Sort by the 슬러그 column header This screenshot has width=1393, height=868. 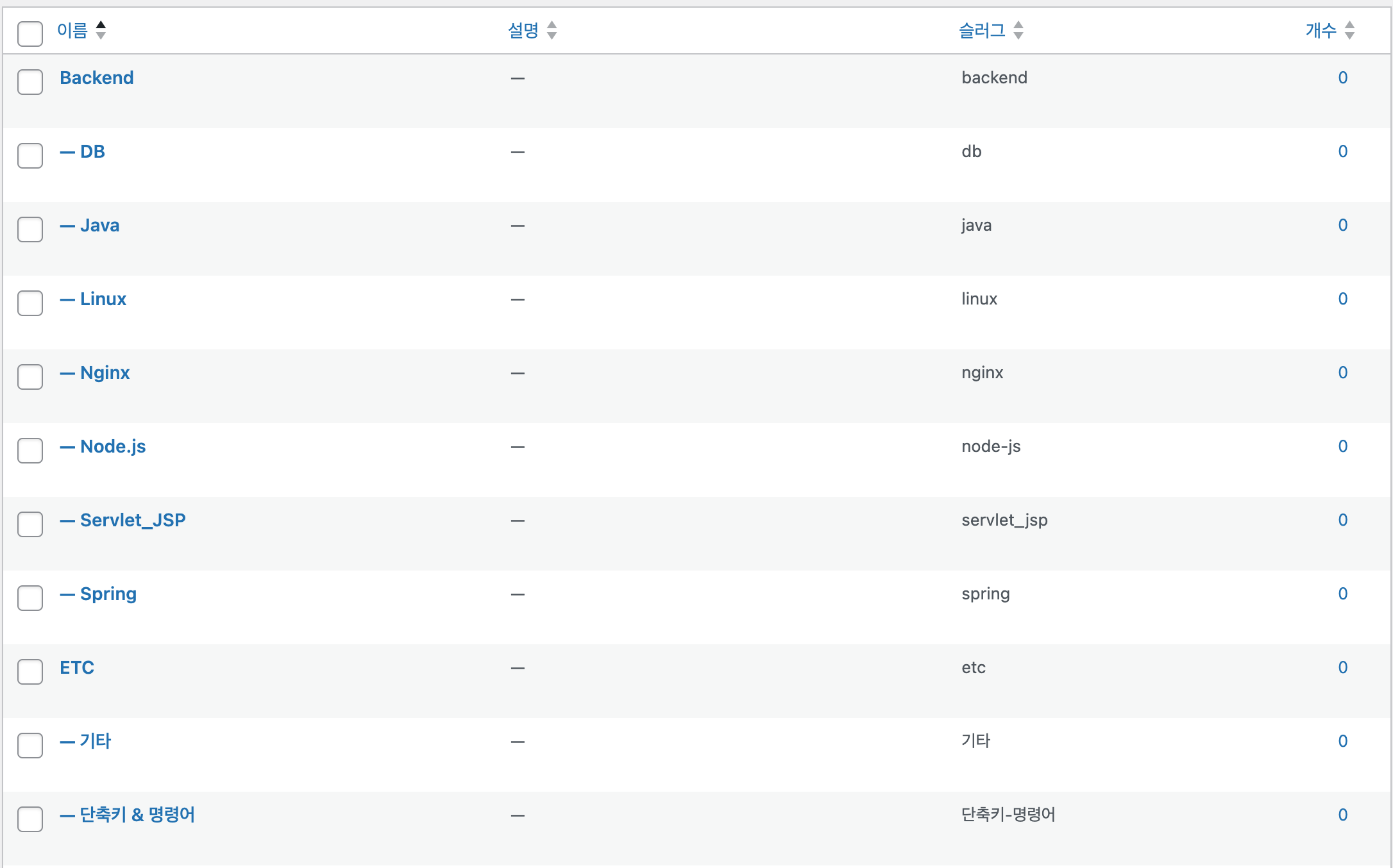[x=982, y=30]
